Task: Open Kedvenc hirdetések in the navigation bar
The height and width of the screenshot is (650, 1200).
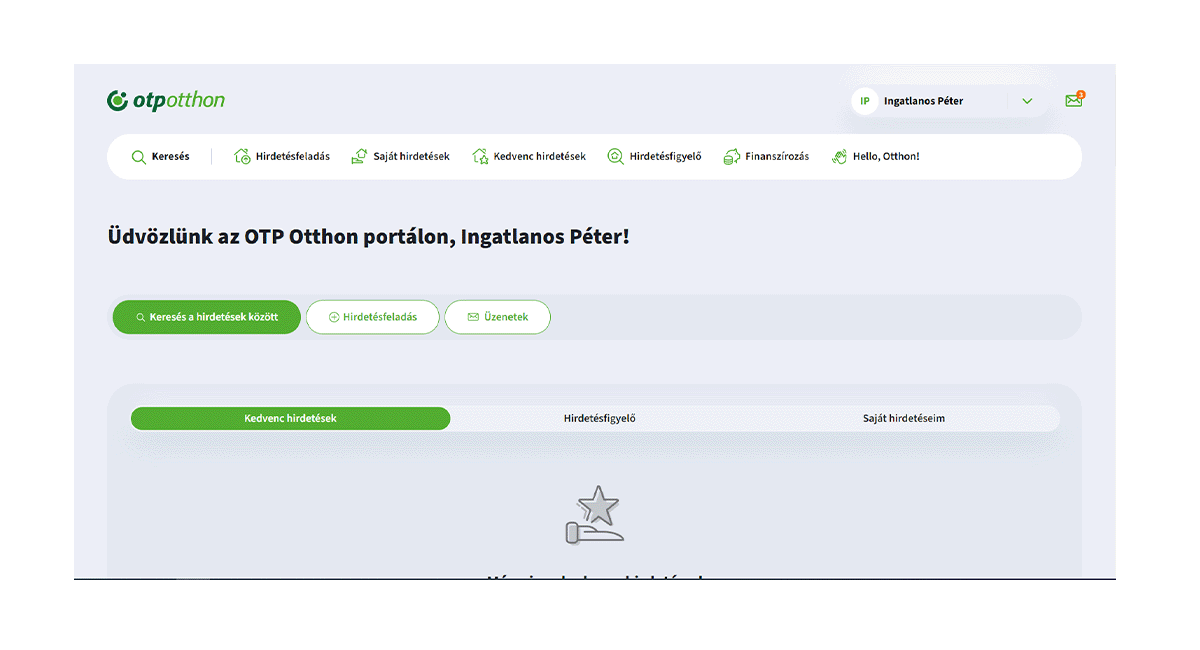Action: pyautogui.click(x=540, y=157)
